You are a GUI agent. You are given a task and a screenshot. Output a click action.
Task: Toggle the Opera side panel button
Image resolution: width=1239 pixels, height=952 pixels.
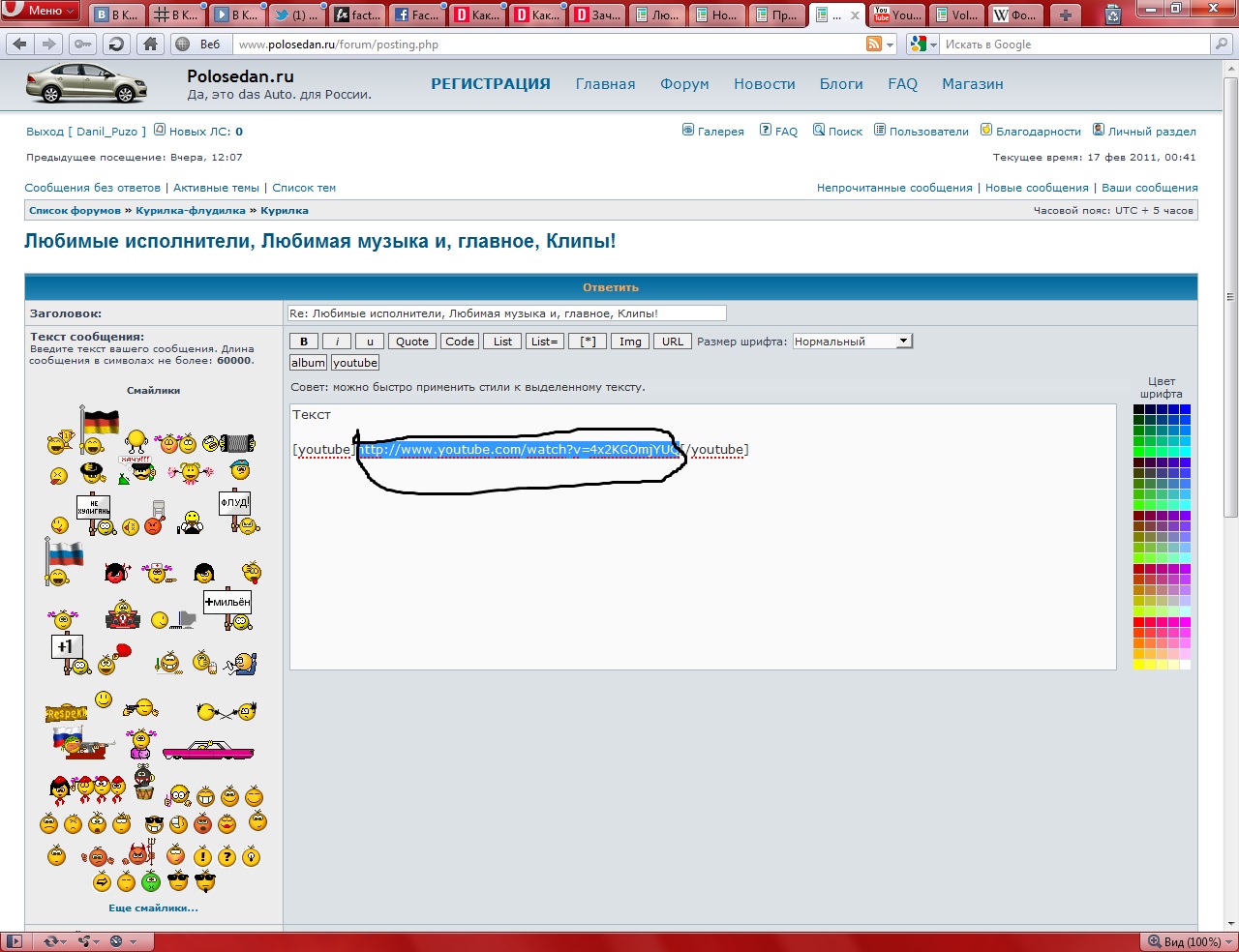pyautogui.click(x=13, y=940)
